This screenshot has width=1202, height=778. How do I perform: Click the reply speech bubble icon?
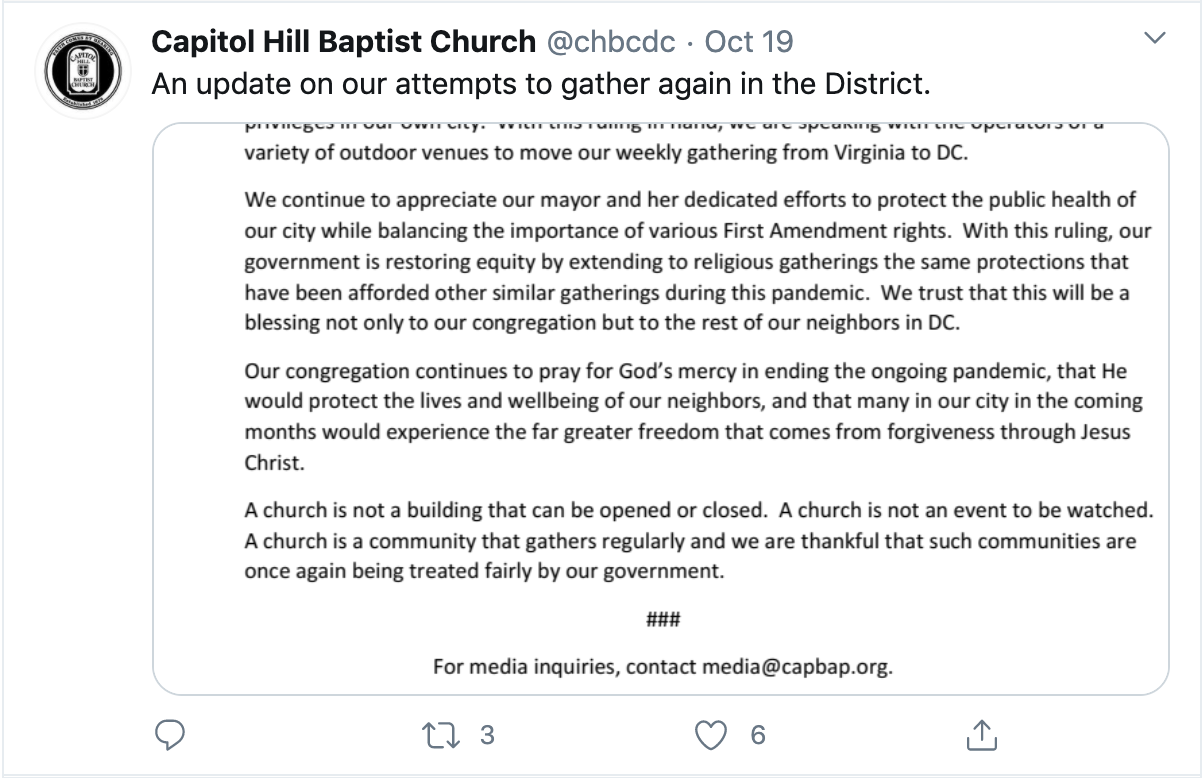[x=171, y=736]
